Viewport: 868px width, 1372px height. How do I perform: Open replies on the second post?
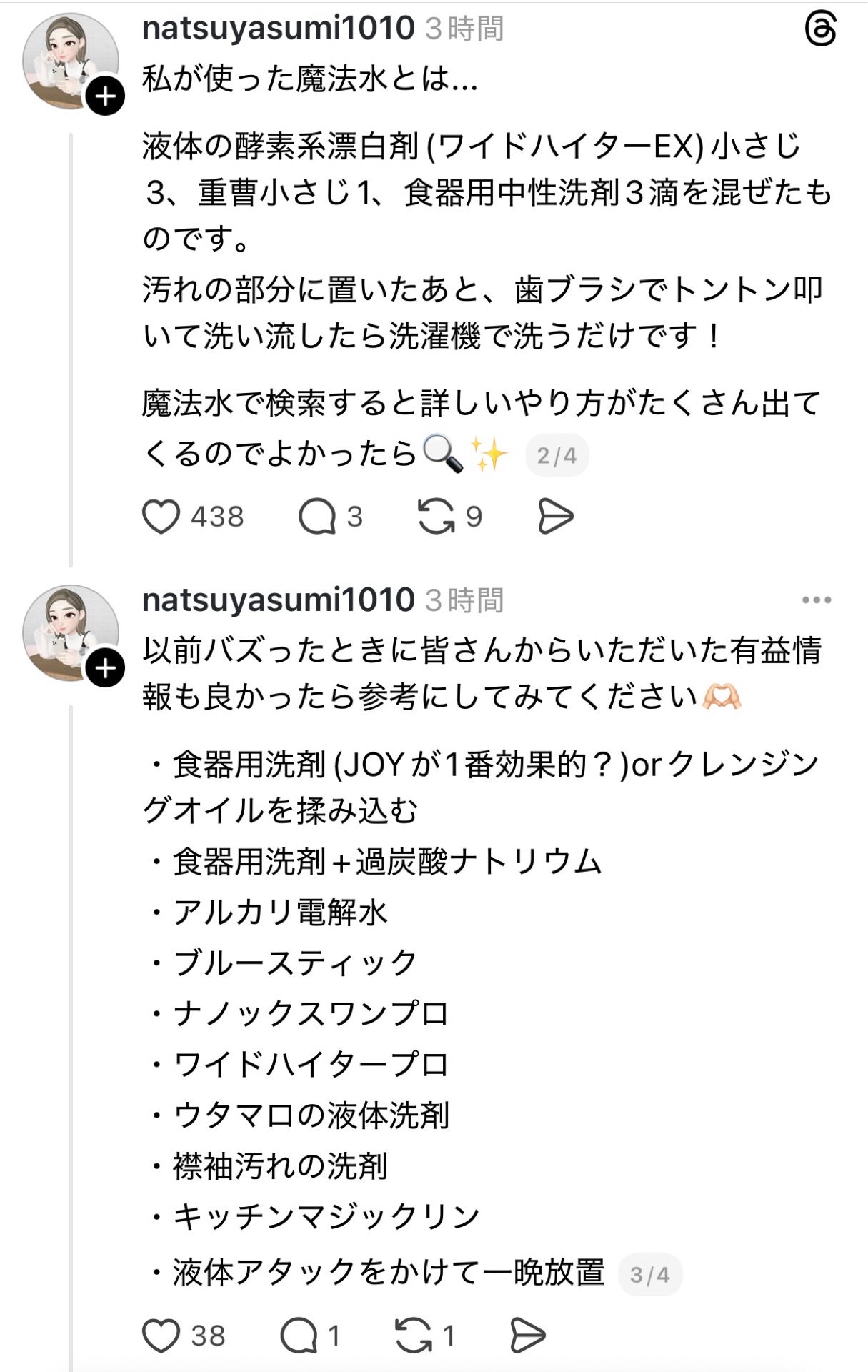coord(299,1336)
